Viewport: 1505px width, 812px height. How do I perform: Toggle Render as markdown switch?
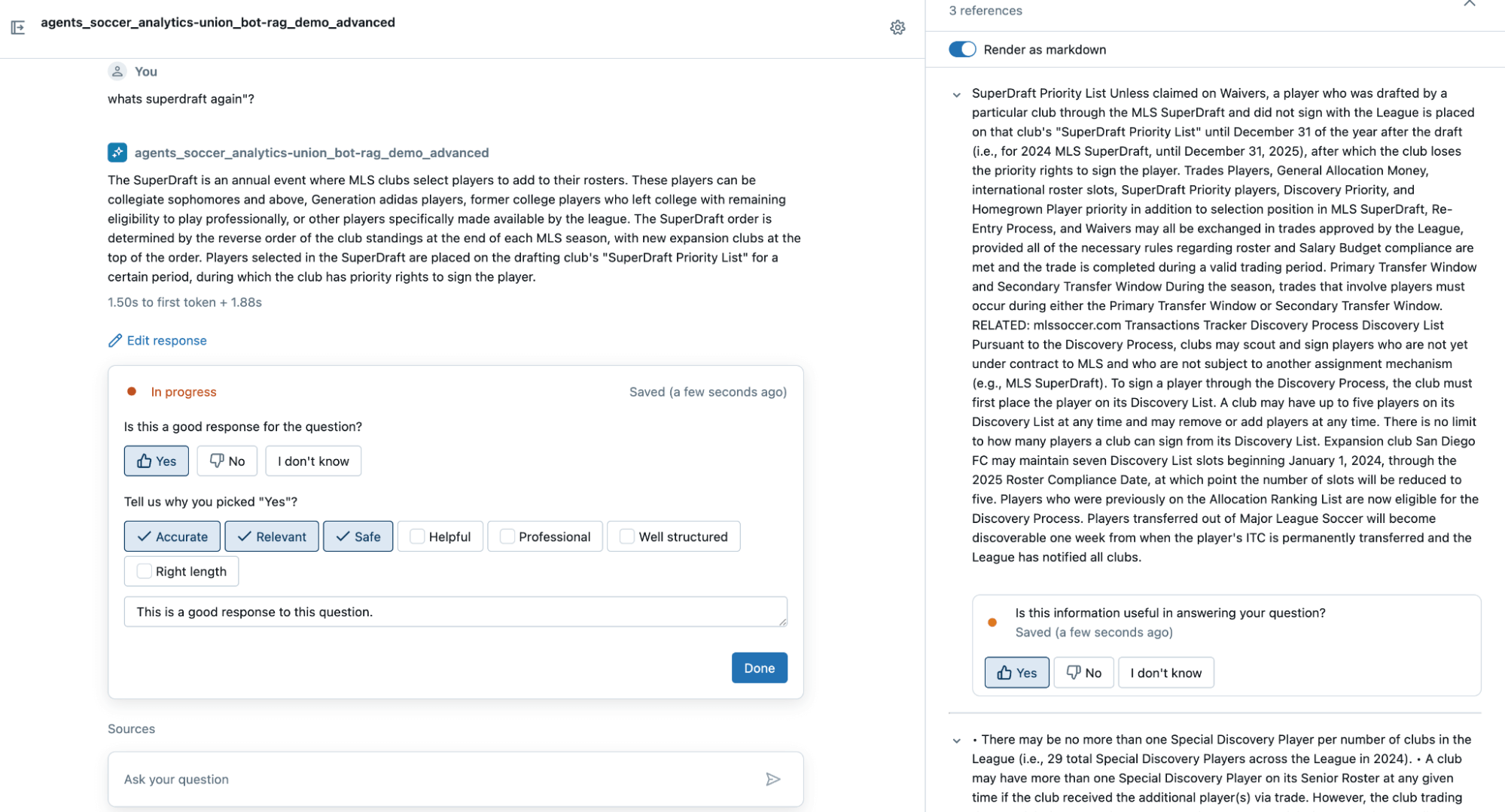coord(962,50)
